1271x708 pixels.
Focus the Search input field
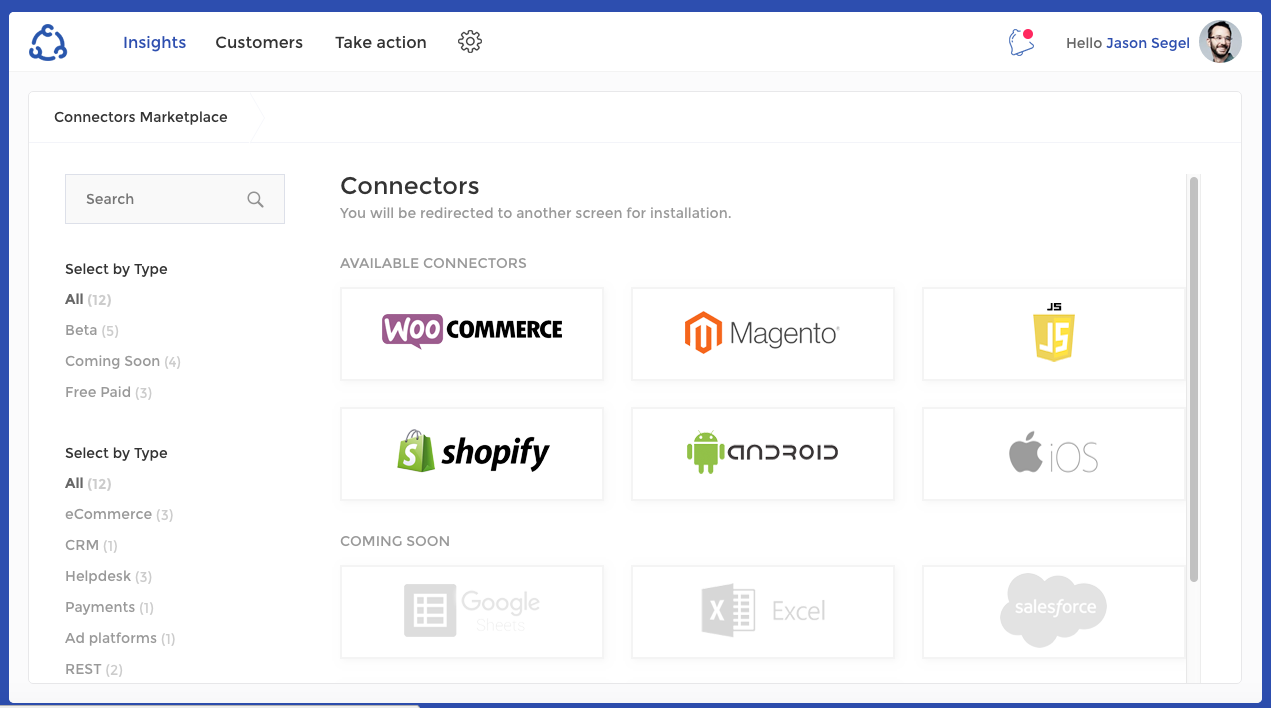(x=175, y=199)
